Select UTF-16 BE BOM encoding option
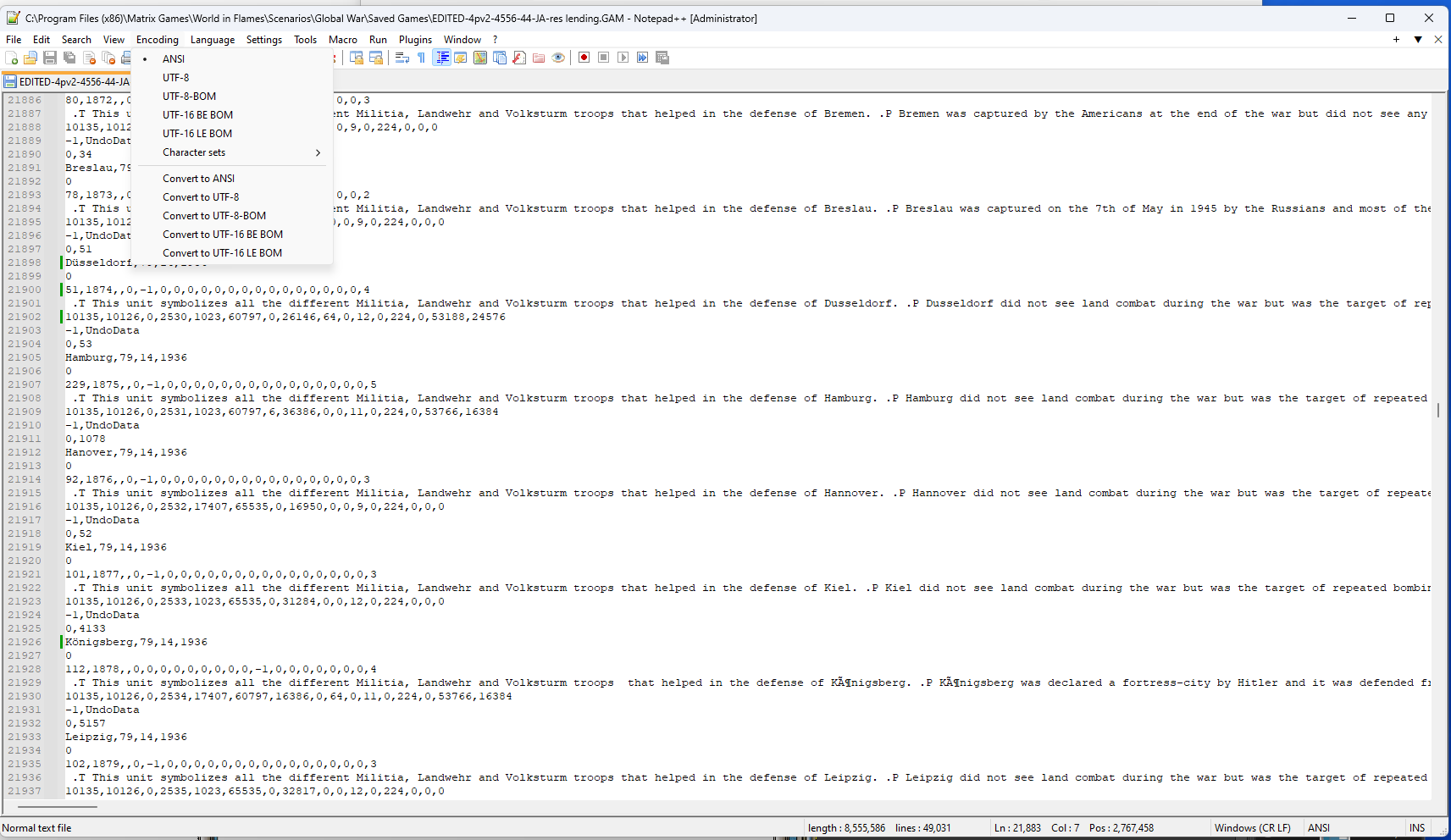This screenshot has width=1451, height=840. (x=232, y=115)
